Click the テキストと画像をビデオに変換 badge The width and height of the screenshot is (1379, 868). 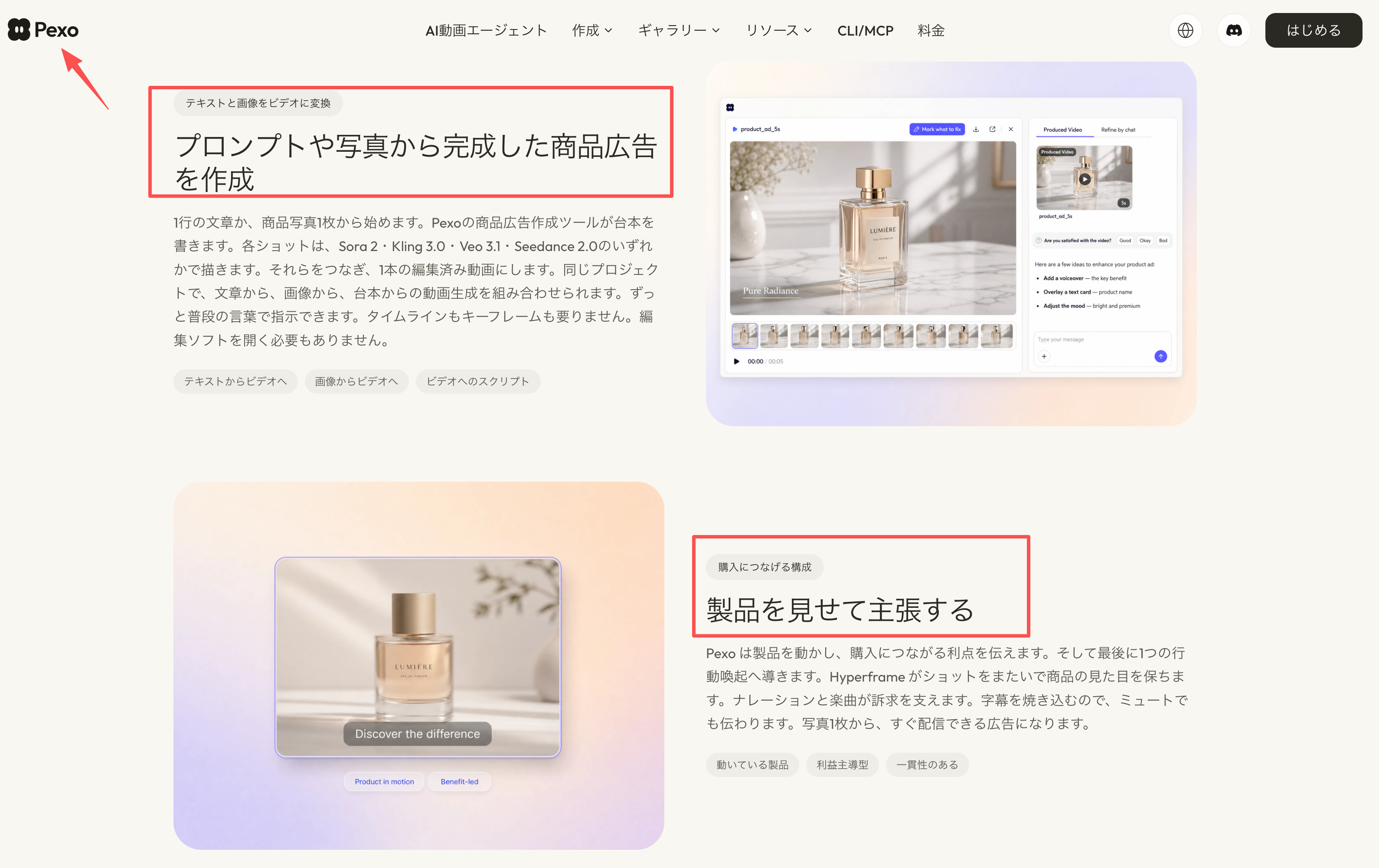coord(258,103)
